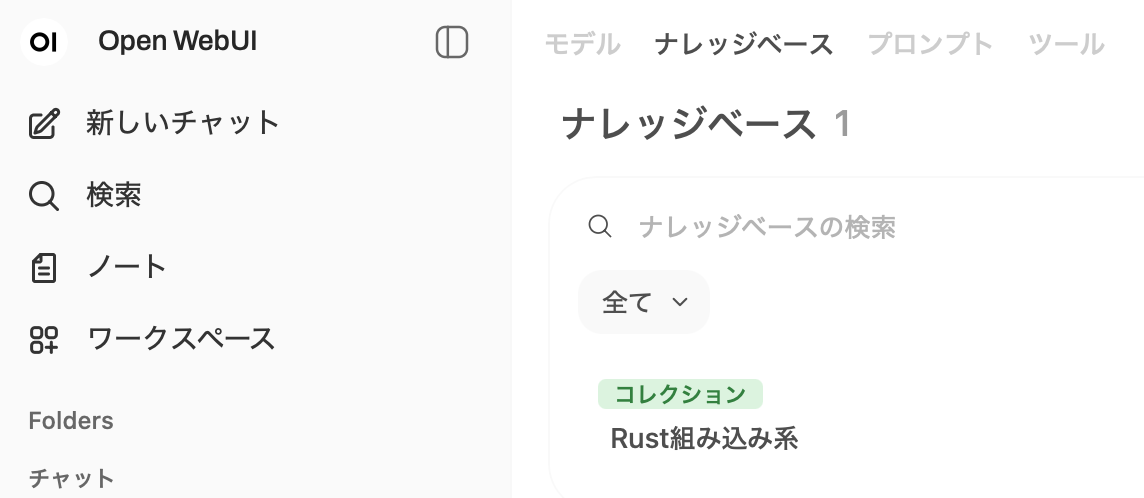Click the Open WebUI logo icon
1144x498 pixels.
43,42
